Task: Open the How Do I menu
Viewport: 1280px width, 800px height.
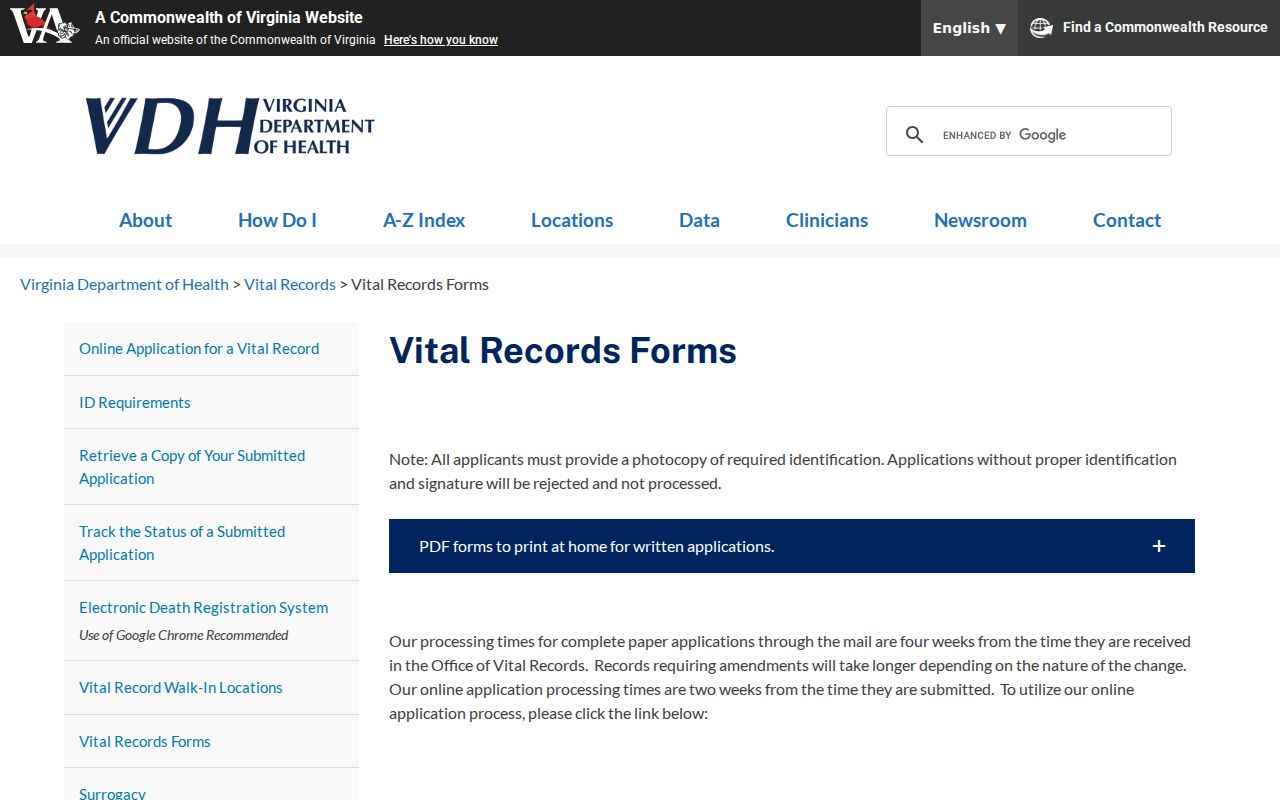Action: click(x=277, y=220)
